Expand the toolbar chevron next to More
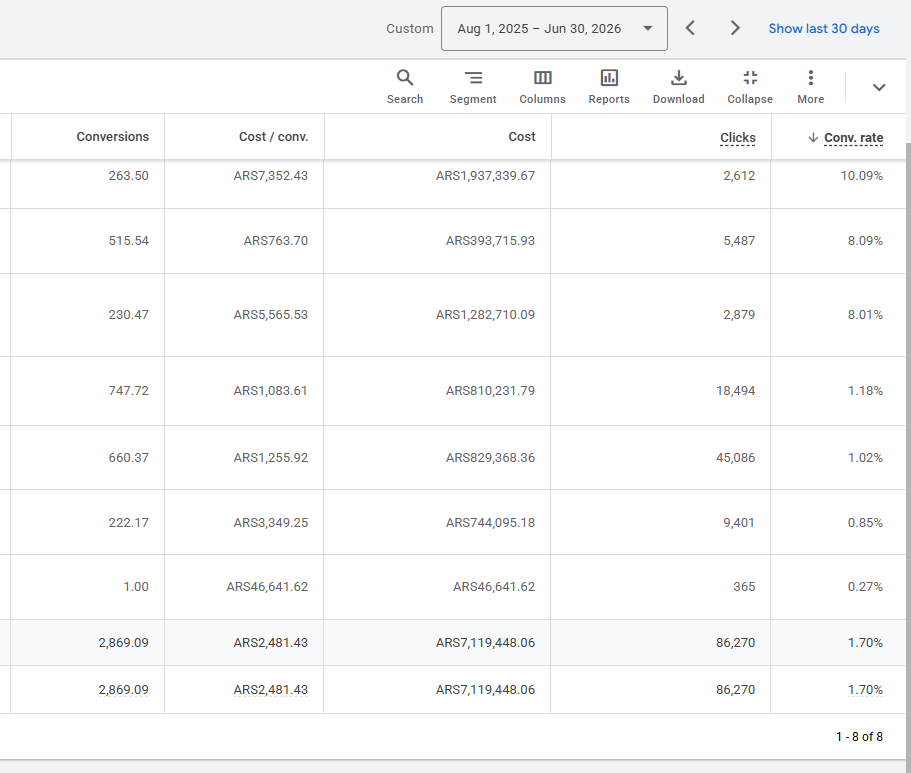Image resolution: width=911 pixels, height=773 pixels. click(x=879, y=87)
